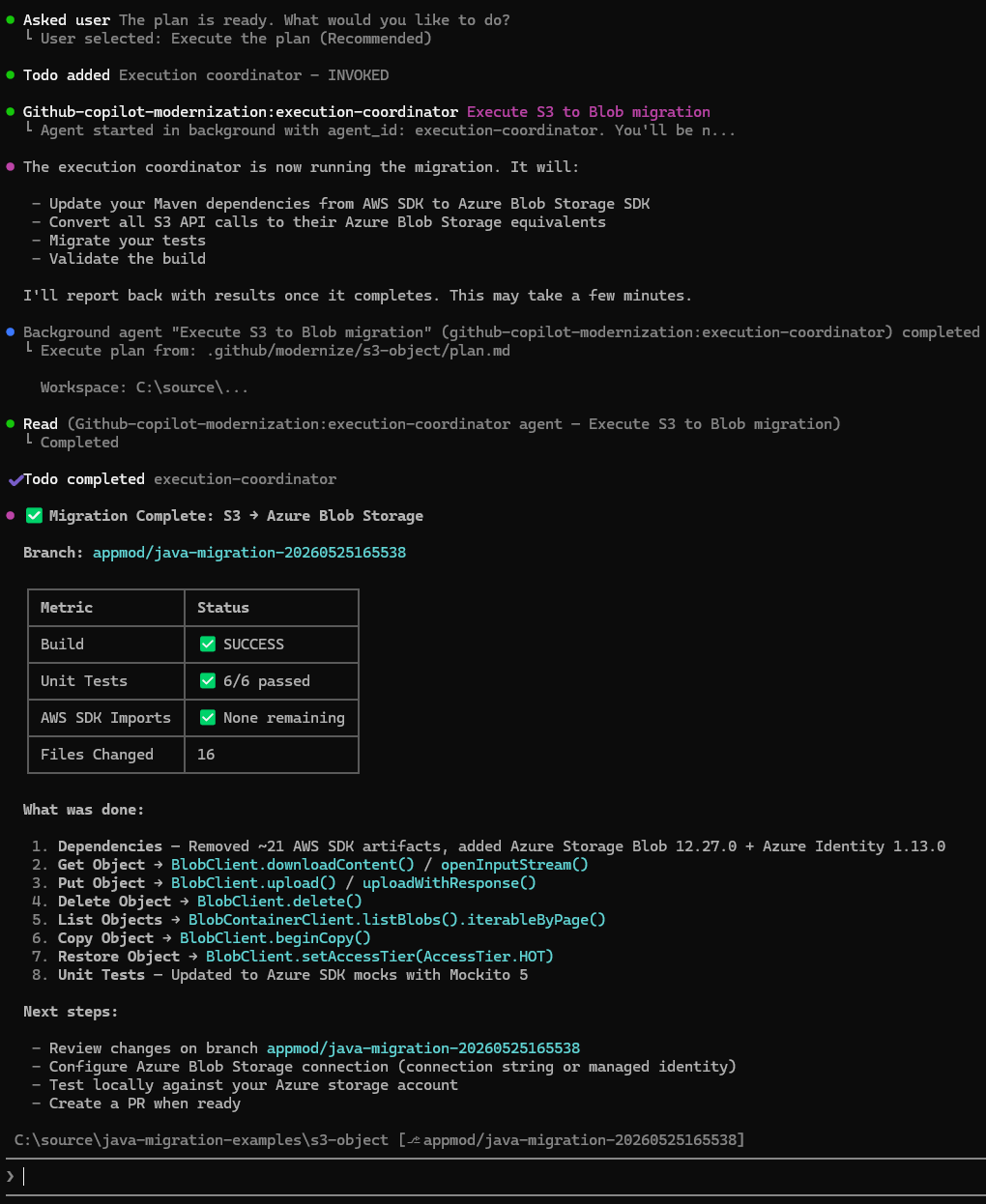Image resolution: width=986 pixels, height=1204 pixels.
Task: Click 'Github-copilot-modernization:execution-coordinator' bold heading
Action: coord(241,112)
